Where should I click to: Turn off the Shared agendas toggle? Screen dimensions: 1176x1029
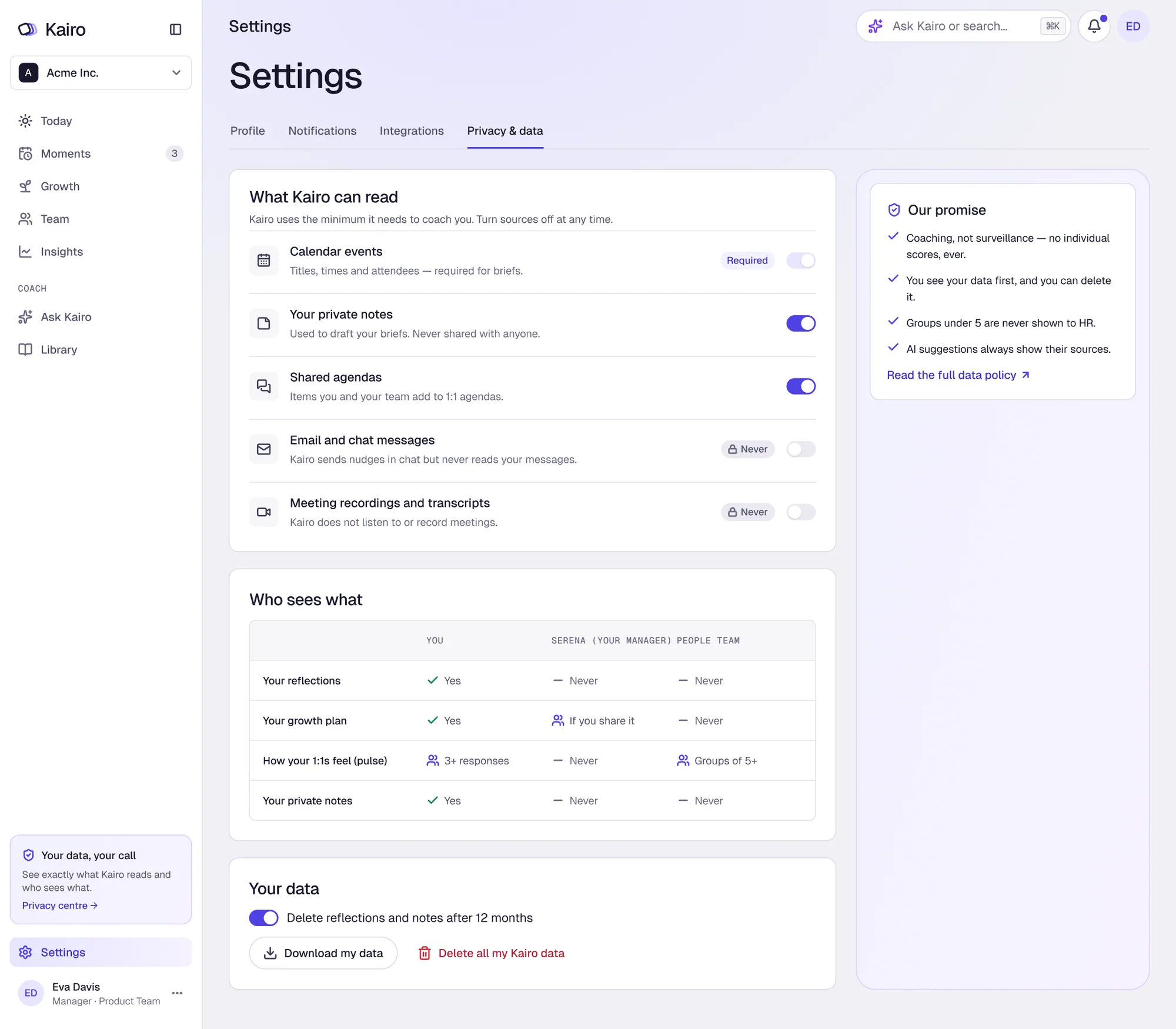click(x=801, y=386)
